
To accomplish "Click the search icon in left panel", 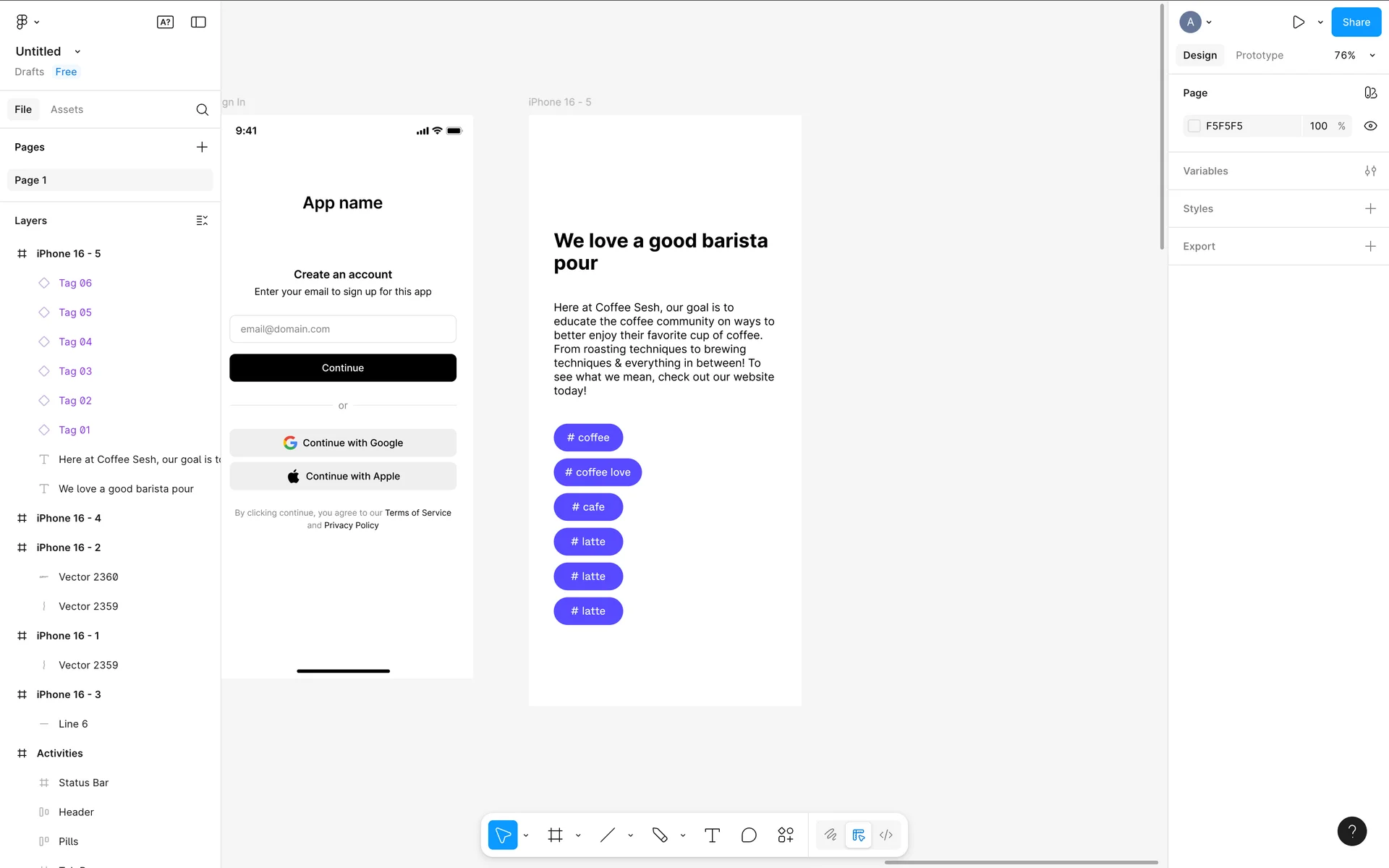I will point(202,109).
